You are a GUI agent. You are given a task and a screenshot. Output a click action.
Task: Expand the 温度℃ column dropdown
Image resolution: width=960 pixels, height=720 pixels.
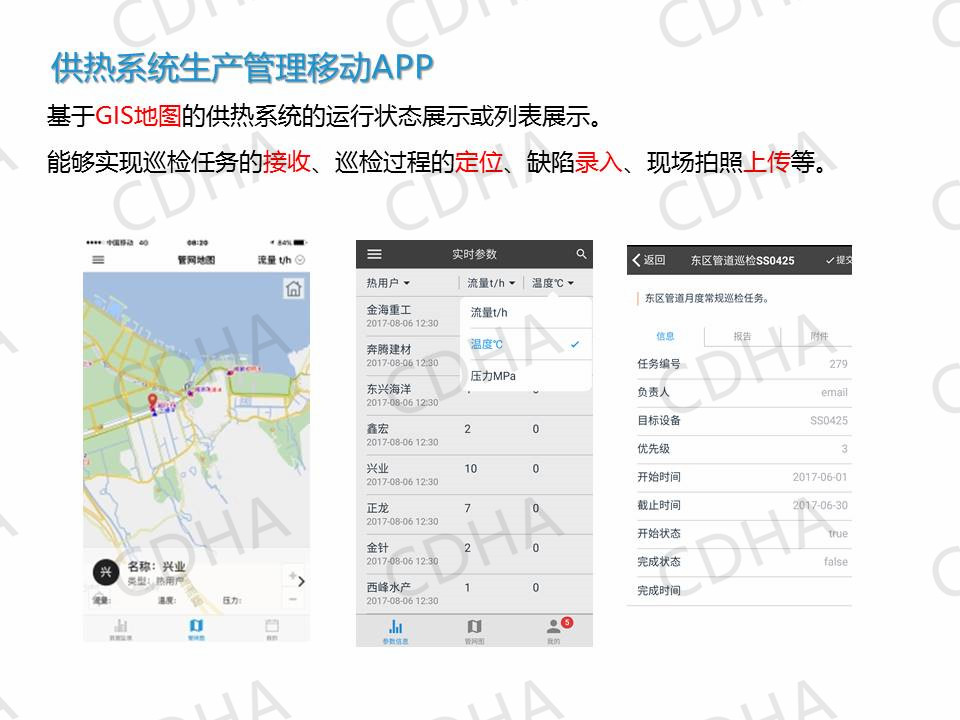(x=553, y=283)
